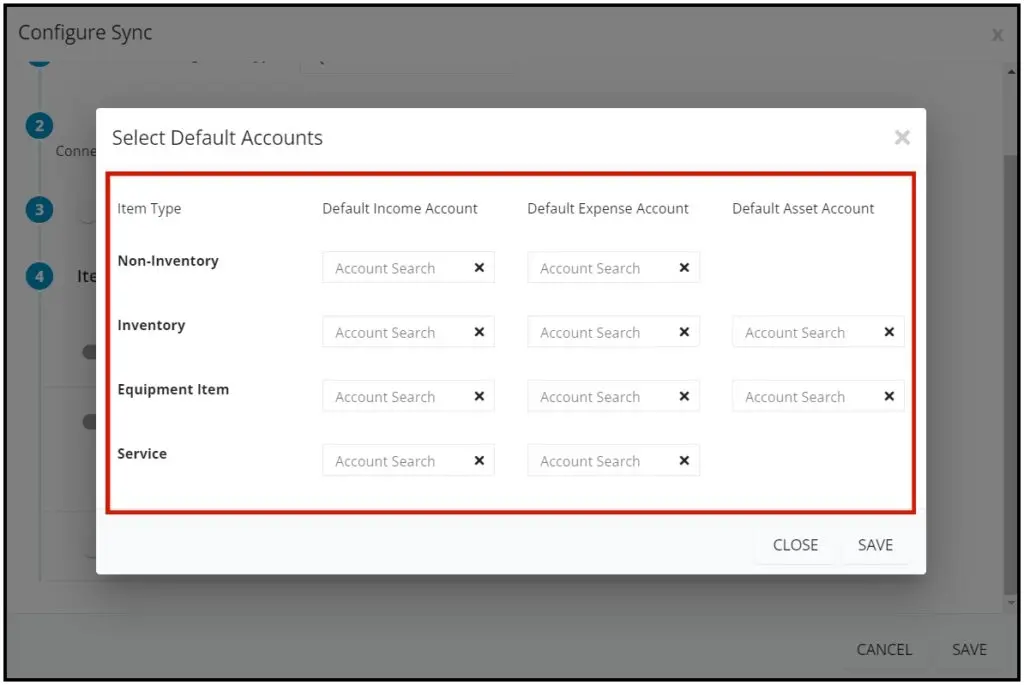Clear Inventory Default Asset Account field
Screen dimensions: 1024x685
pyautogui.click(x=889, y=332)
